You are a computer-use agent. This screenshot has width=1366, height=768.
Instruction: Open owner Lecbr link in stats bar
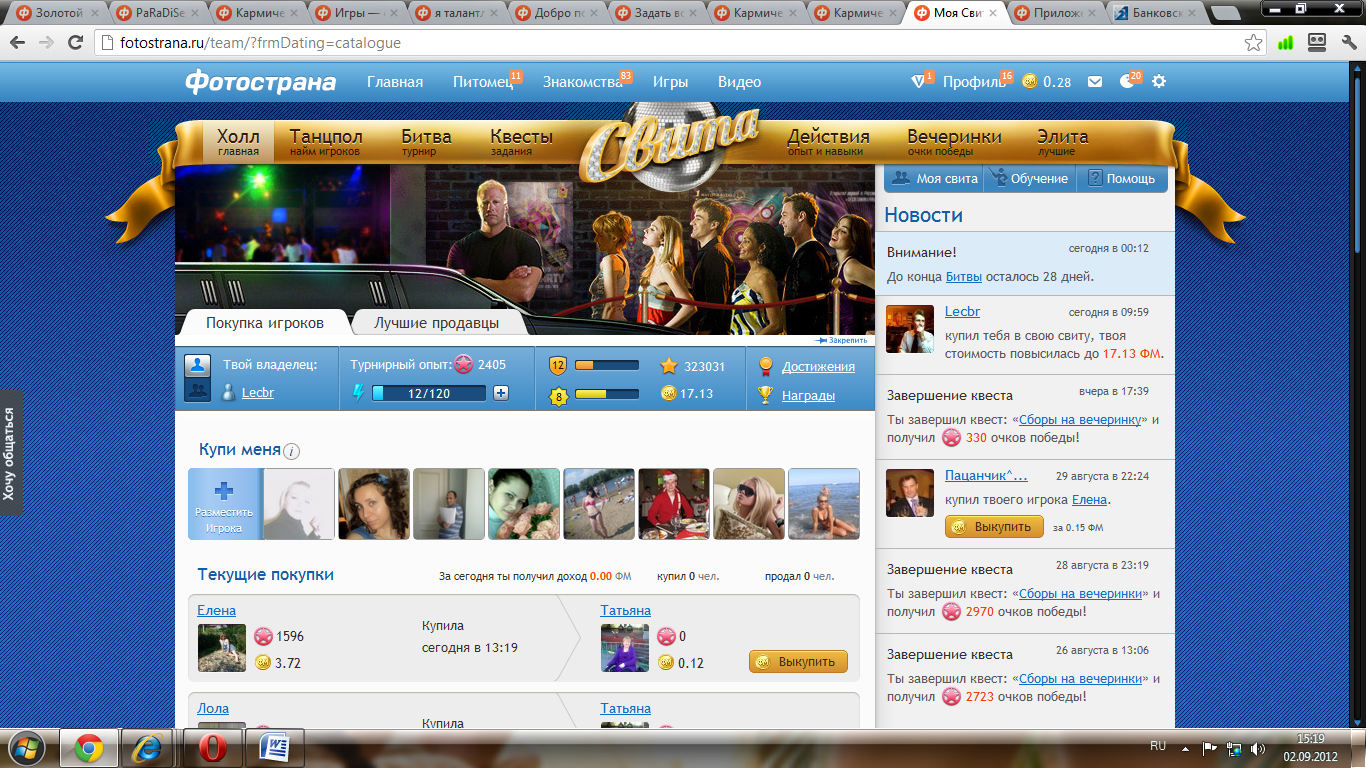coord(258,392)
